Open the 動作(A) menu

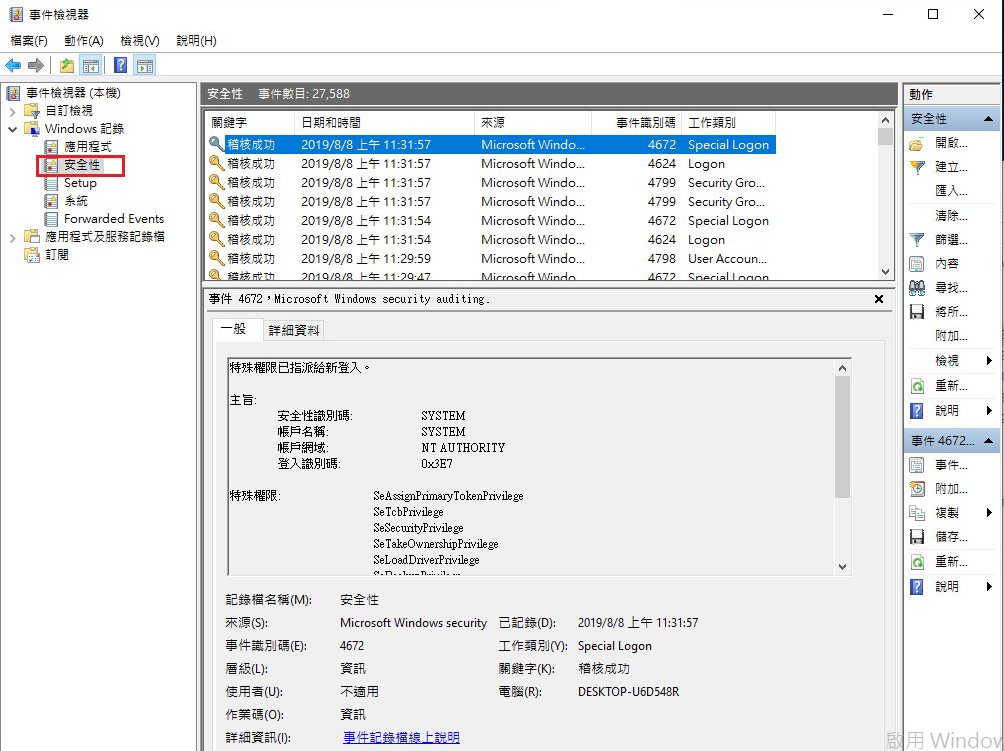coord(84,41)
